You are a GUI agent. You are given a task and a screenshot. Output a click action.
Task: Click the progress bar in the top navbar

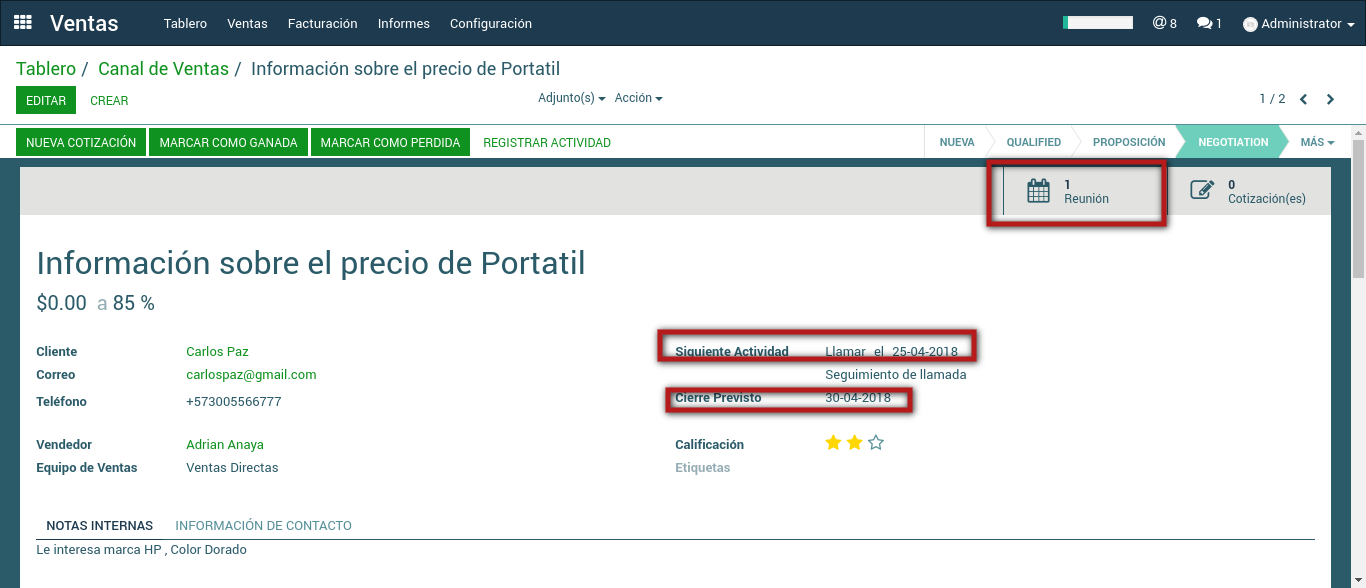tap(1097, 22)
